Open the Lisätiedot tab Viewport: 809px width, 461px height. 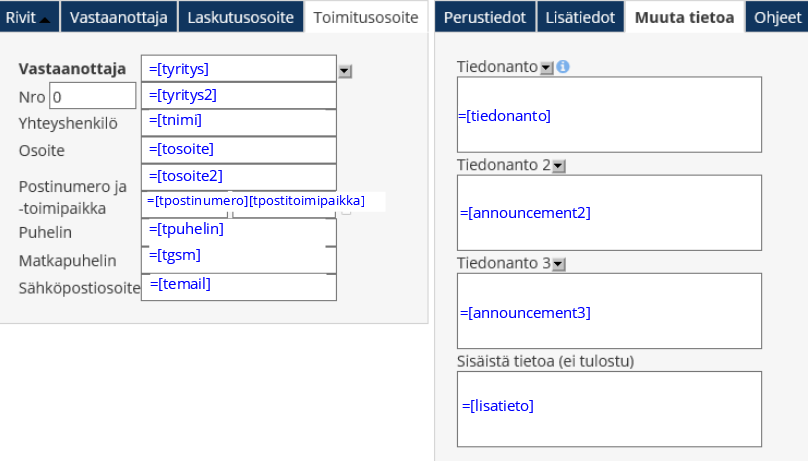(x=581, y=17)
